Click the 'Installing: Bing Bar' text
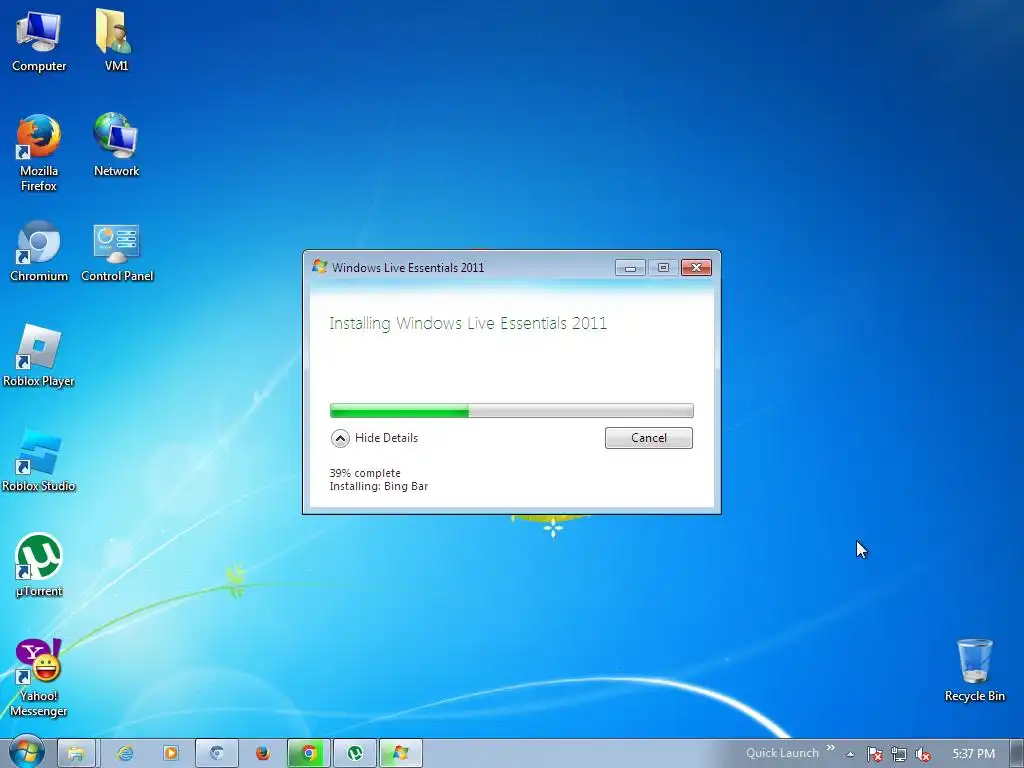 tap(379, 486)
